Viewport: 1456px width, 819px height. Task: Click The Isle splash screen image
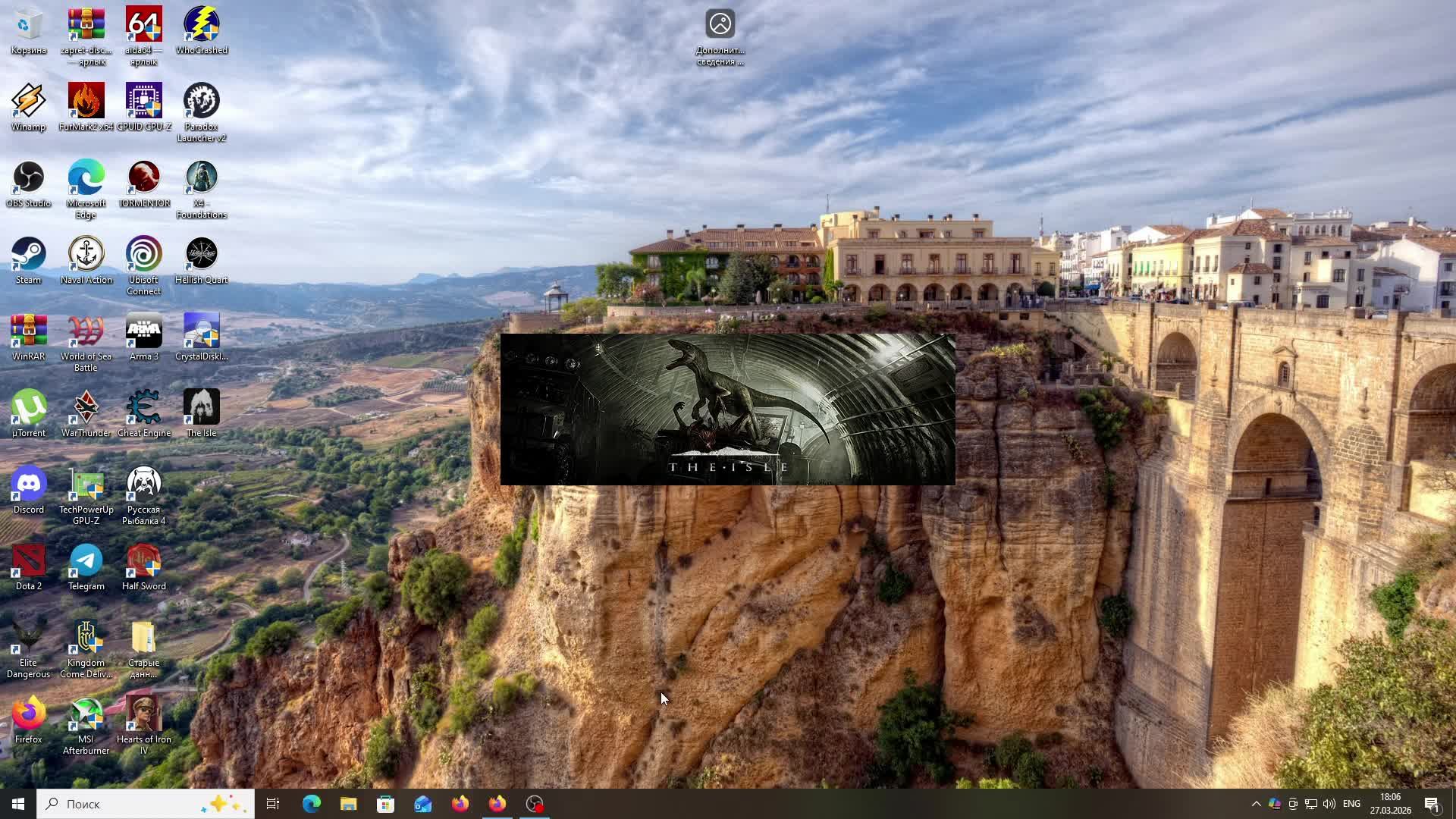(x=727, y=409)
